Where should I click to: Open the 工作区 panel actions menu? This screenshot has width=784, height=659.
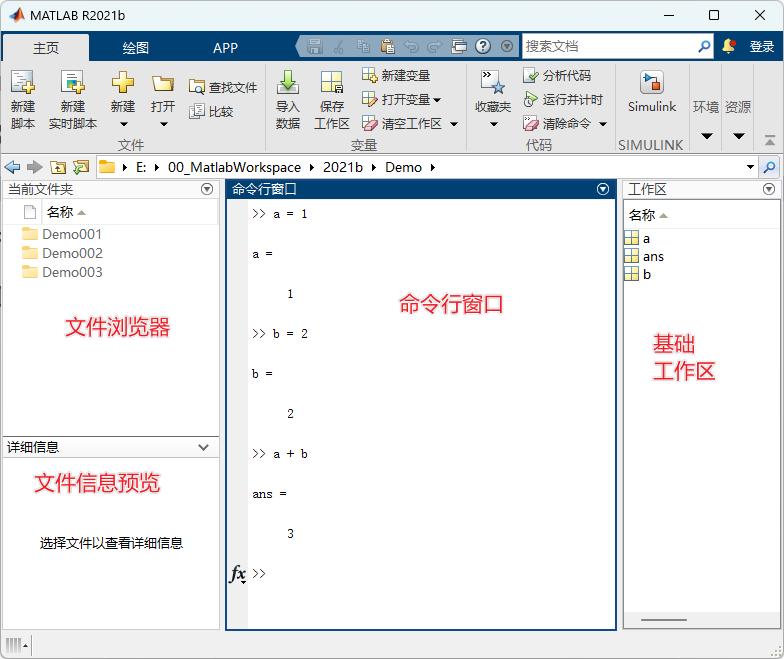point(769,189)
